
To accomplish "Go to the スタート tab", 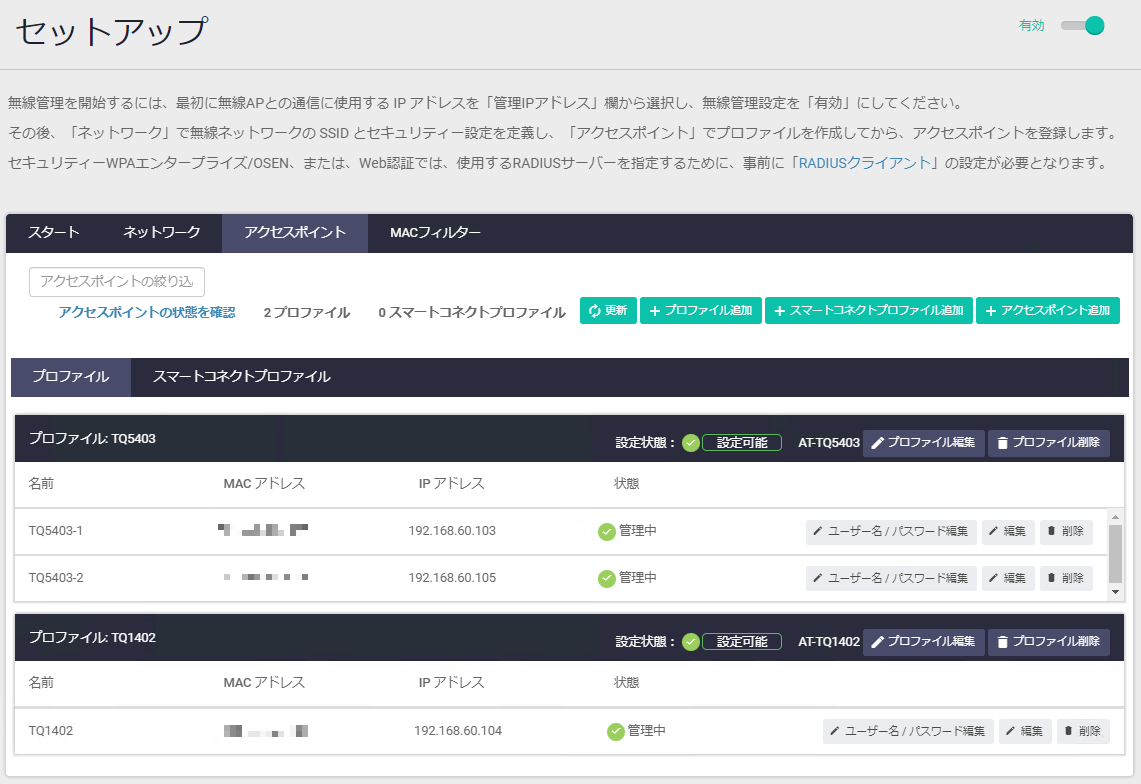I will [x=54, y=233].
